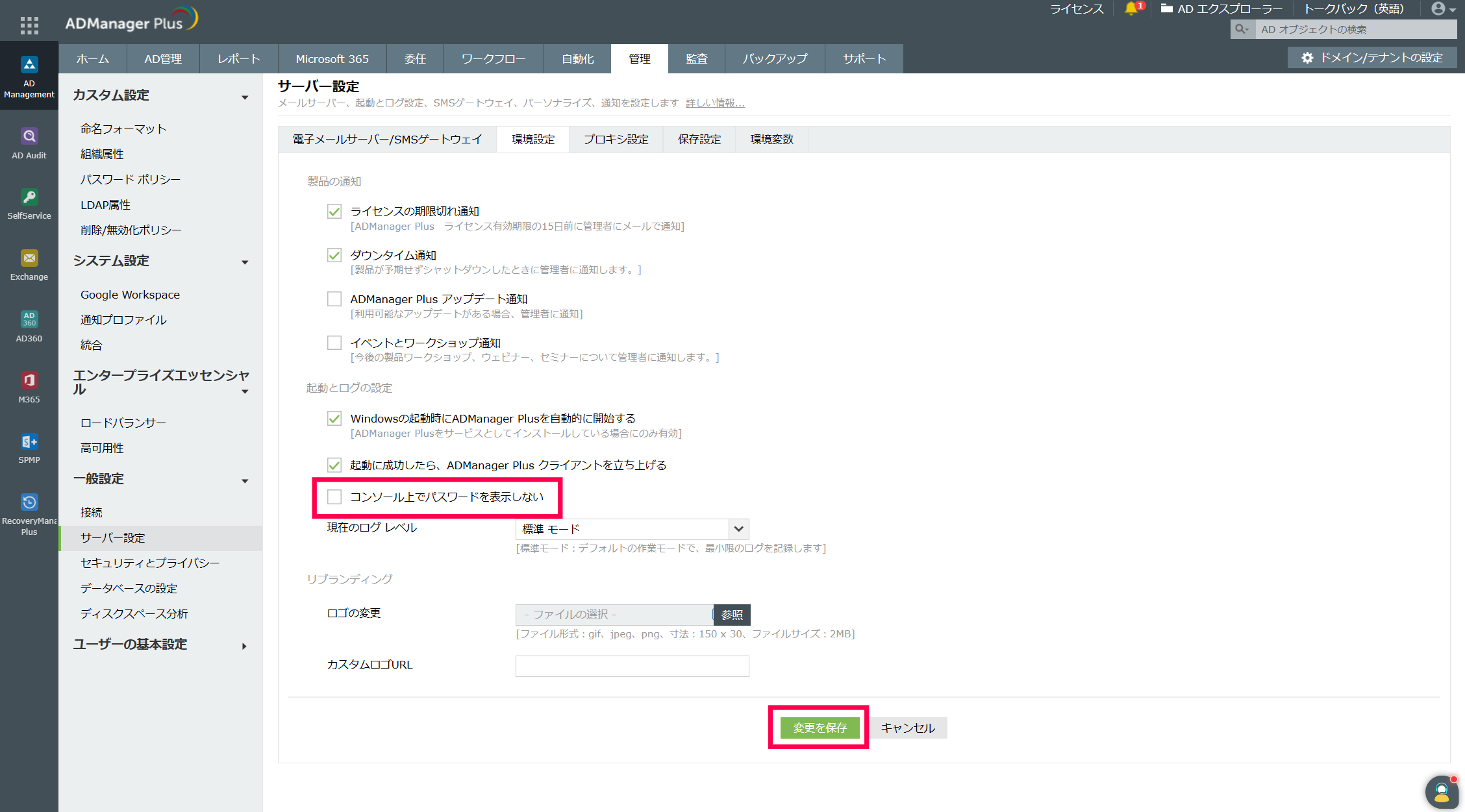Click the カスタムロゴURL input field
The width and height of the screenshot is (1465, 812).
(632, 666)
